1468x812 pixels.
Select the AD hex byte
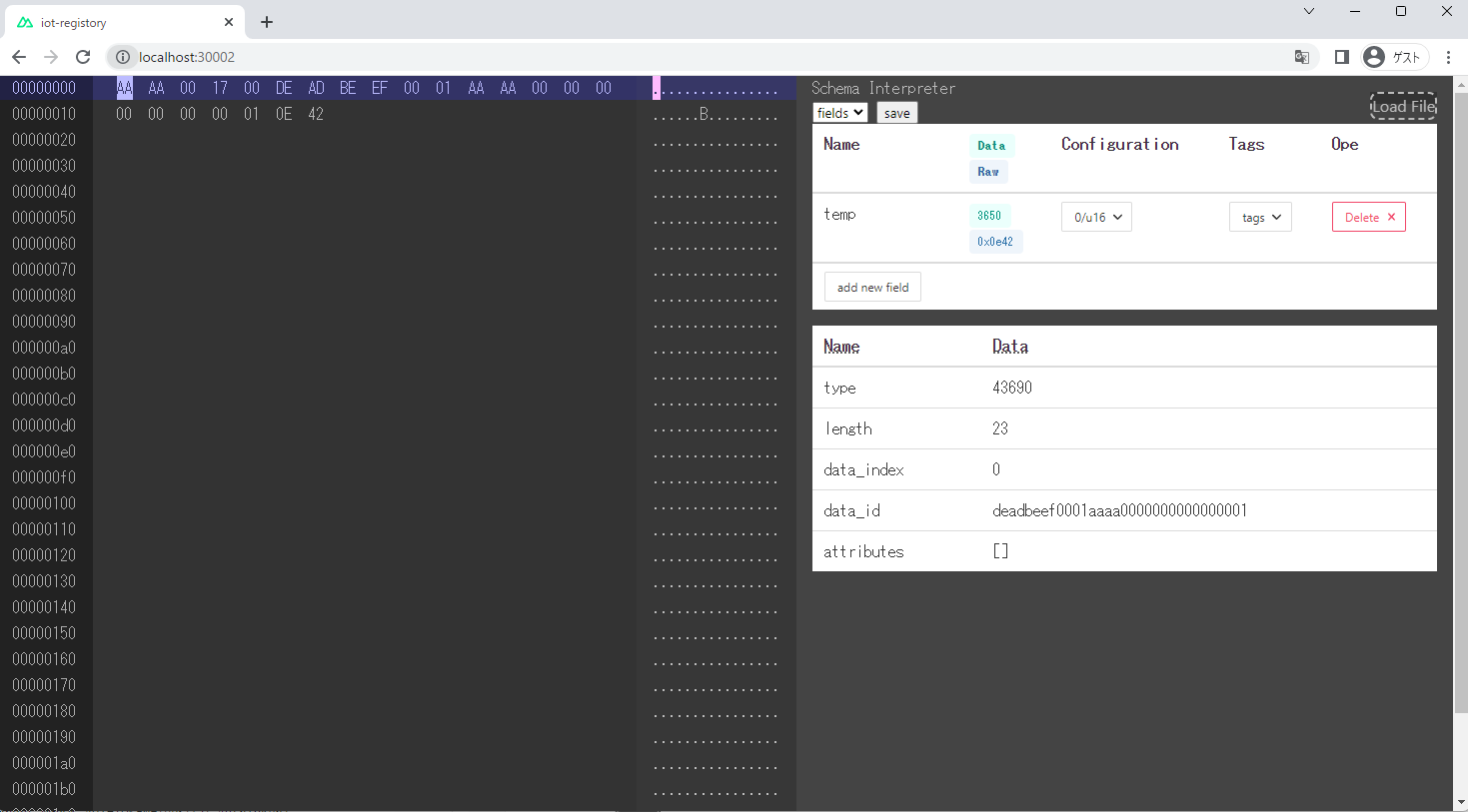point(316,88)
